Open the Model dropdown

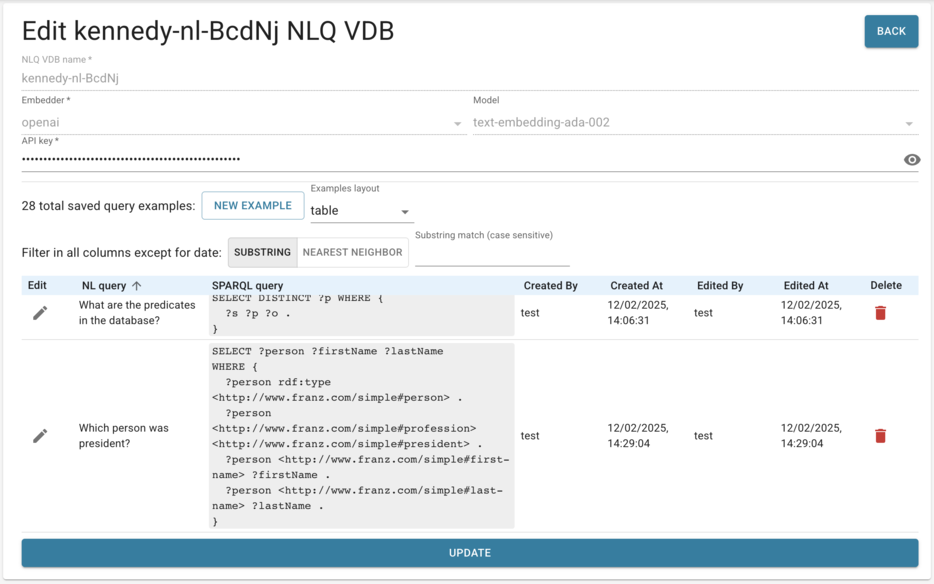pyautogui.click(x=690, y=122)
